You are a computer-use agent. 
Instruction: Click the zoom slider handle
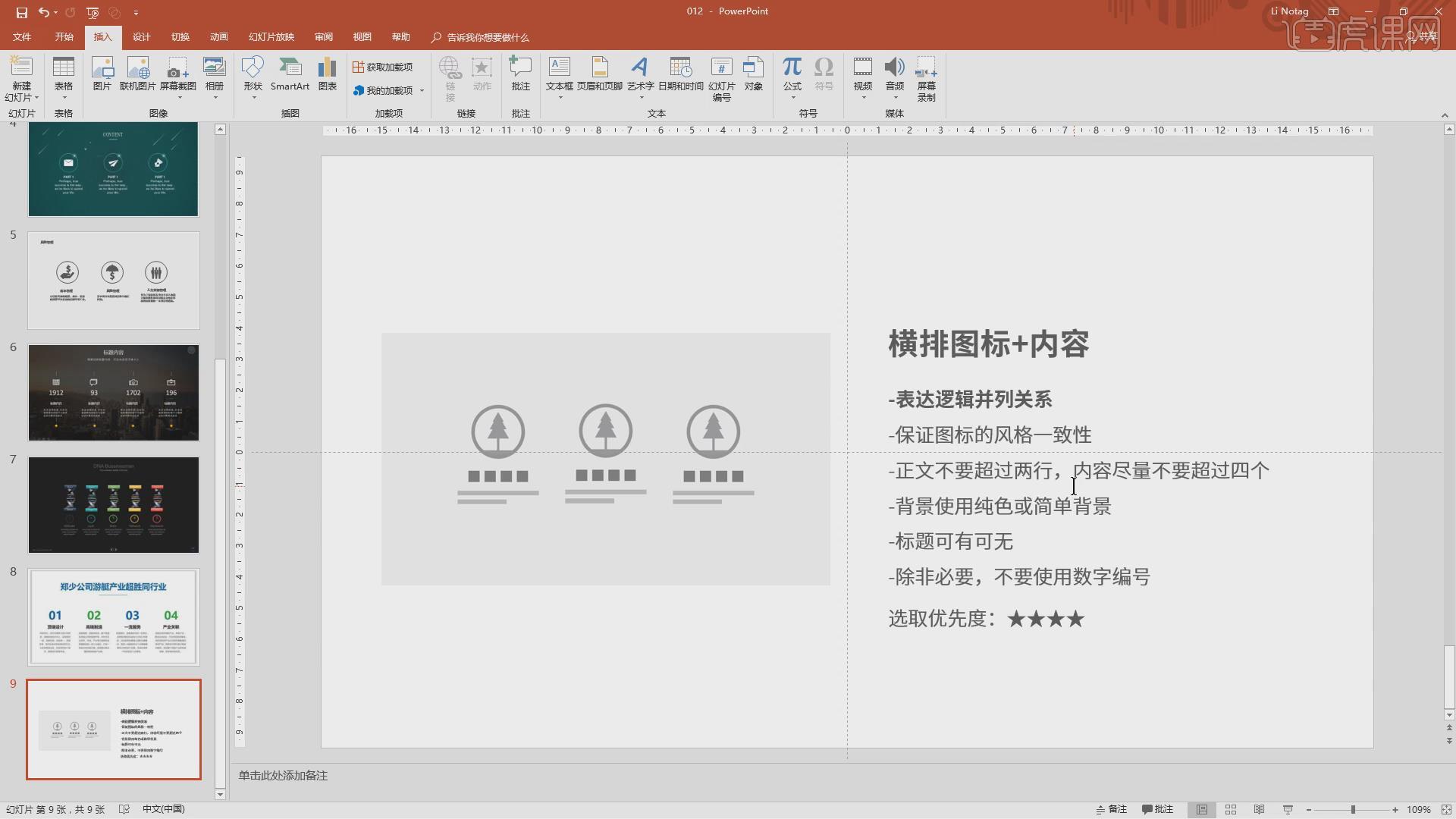click(1353, 810)
